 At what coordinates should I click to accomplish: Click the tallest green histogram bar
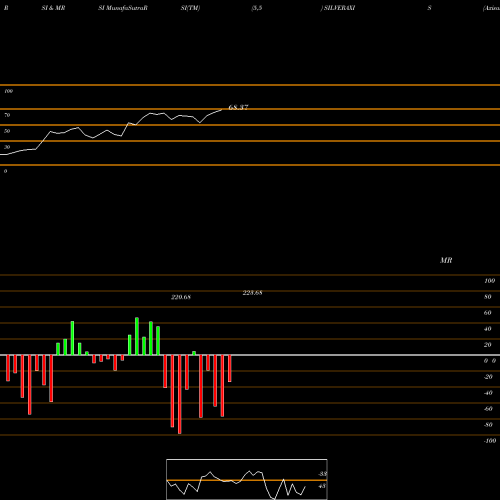[137, 336]
